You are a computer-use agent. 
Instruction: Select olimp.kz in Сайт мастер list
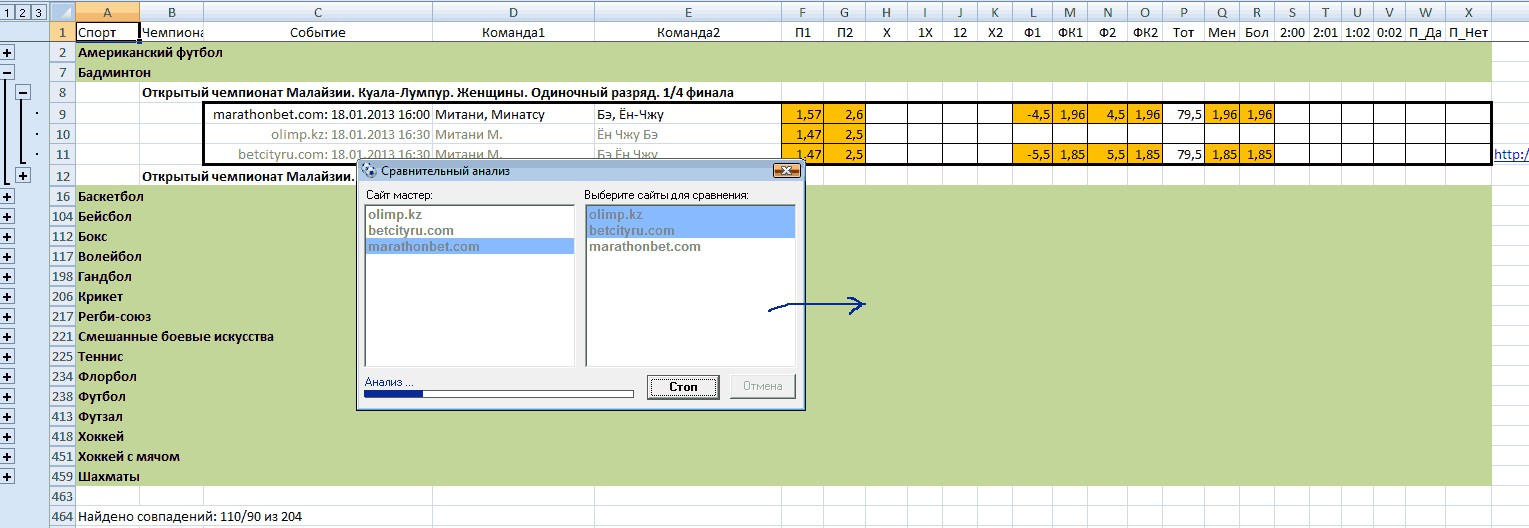click(x=470, y=214)
